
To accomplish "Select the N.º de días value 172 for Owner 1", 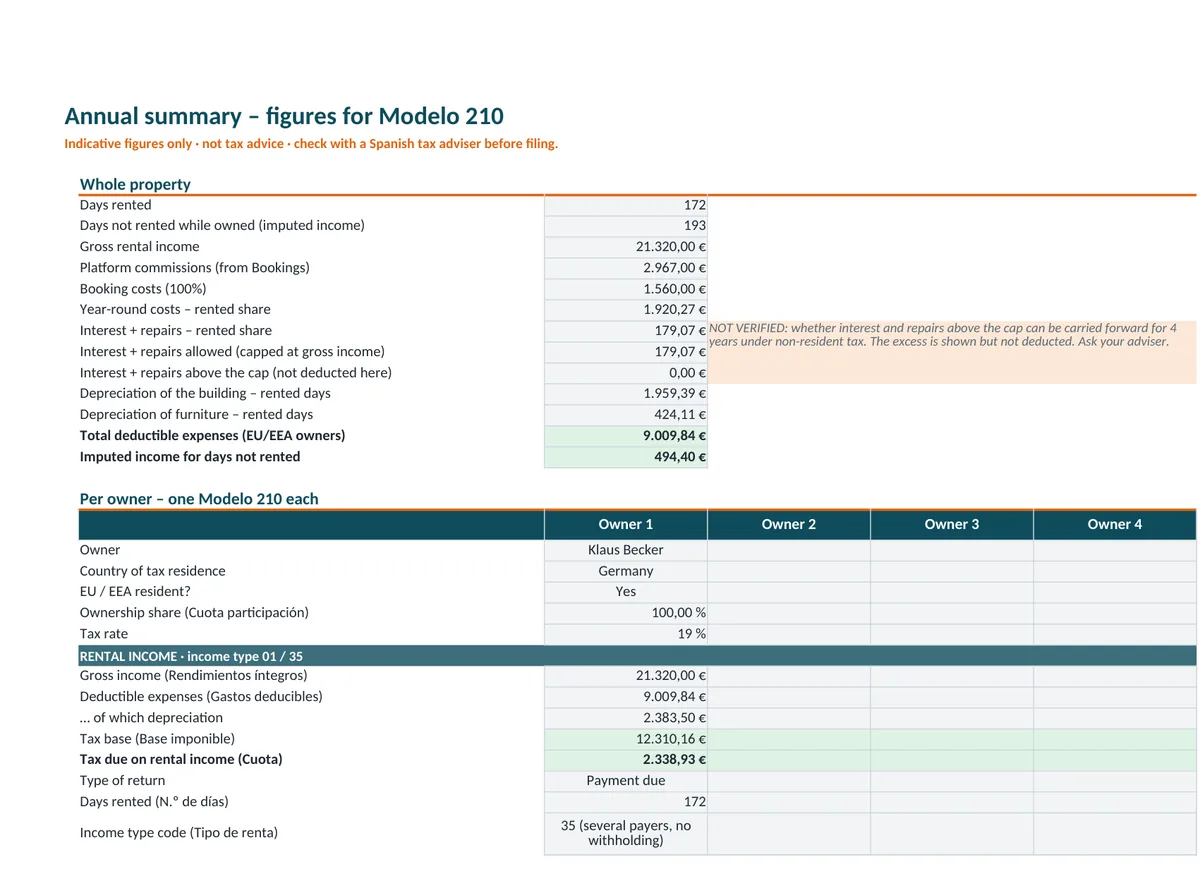I will coord(626,802).
